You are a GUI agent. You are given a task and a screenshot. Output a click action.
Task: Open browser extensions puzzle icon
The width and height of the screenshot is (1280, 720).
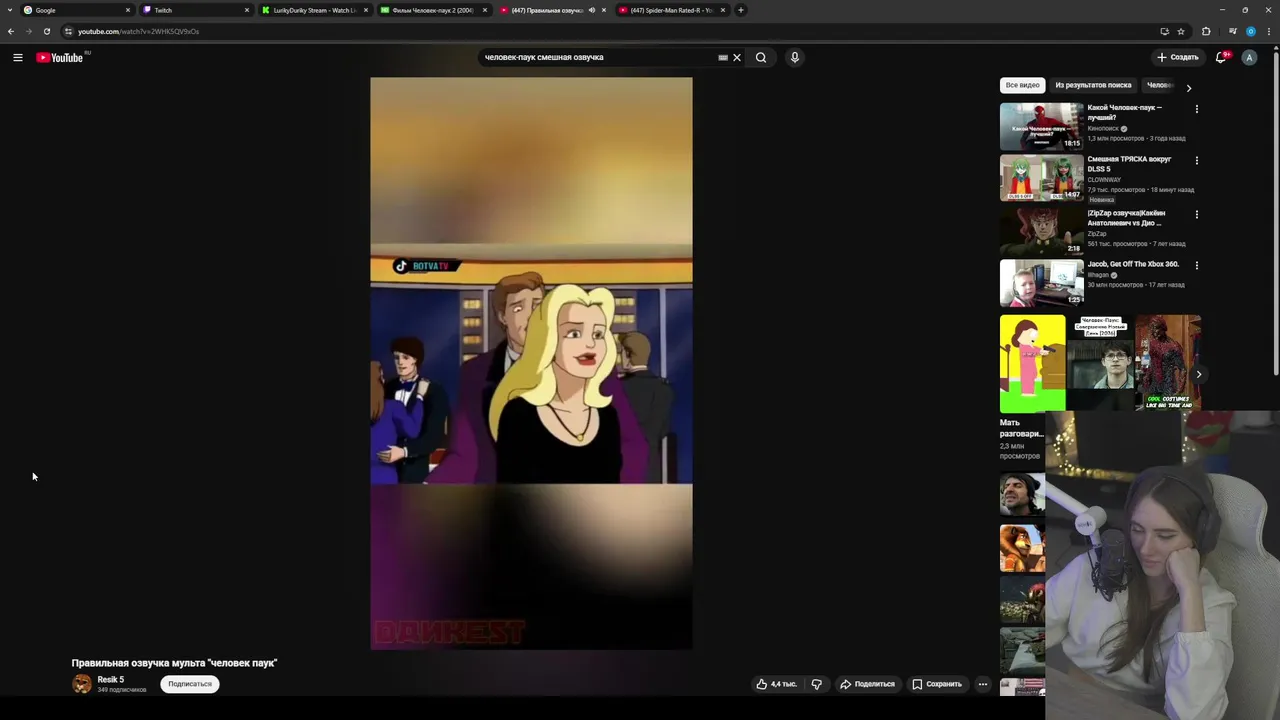(x=1206, y=31)
